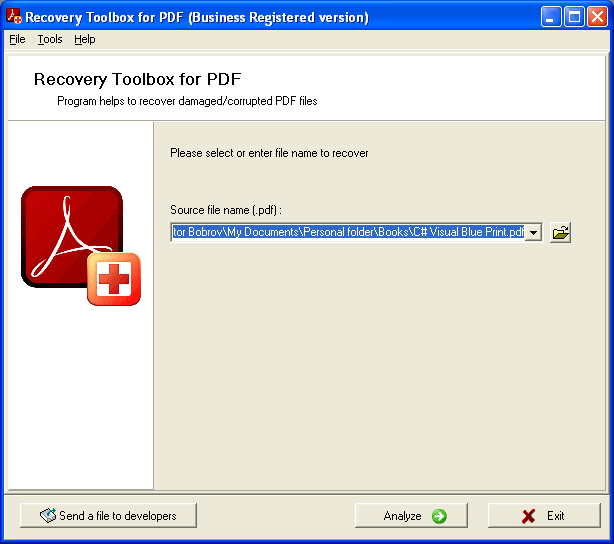
Task: Click the green arrow icon on Analyze
Action: 438,516
